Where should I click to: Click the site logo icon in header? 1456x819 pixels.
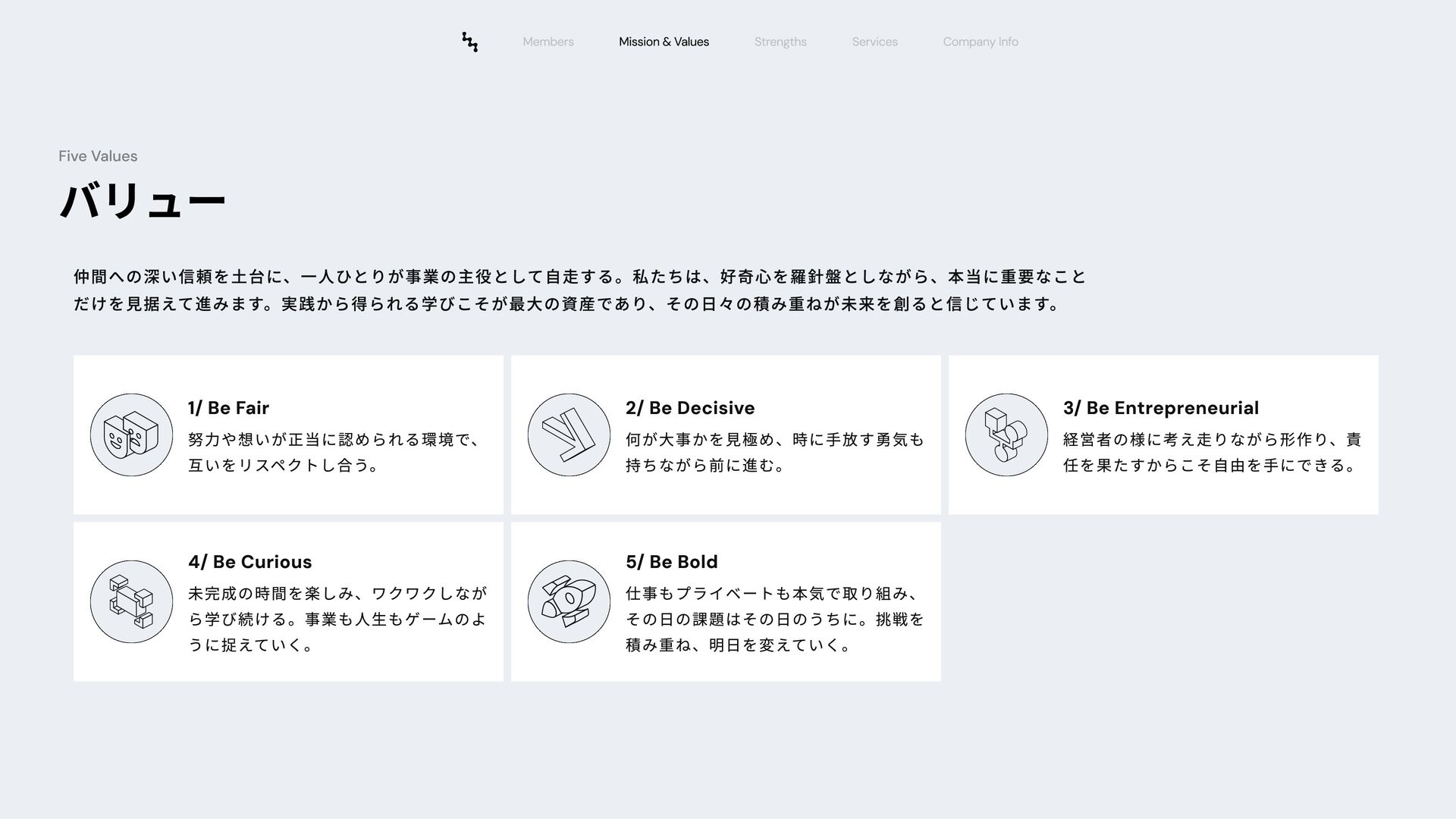pyautogui.click(x=469, y=42)
